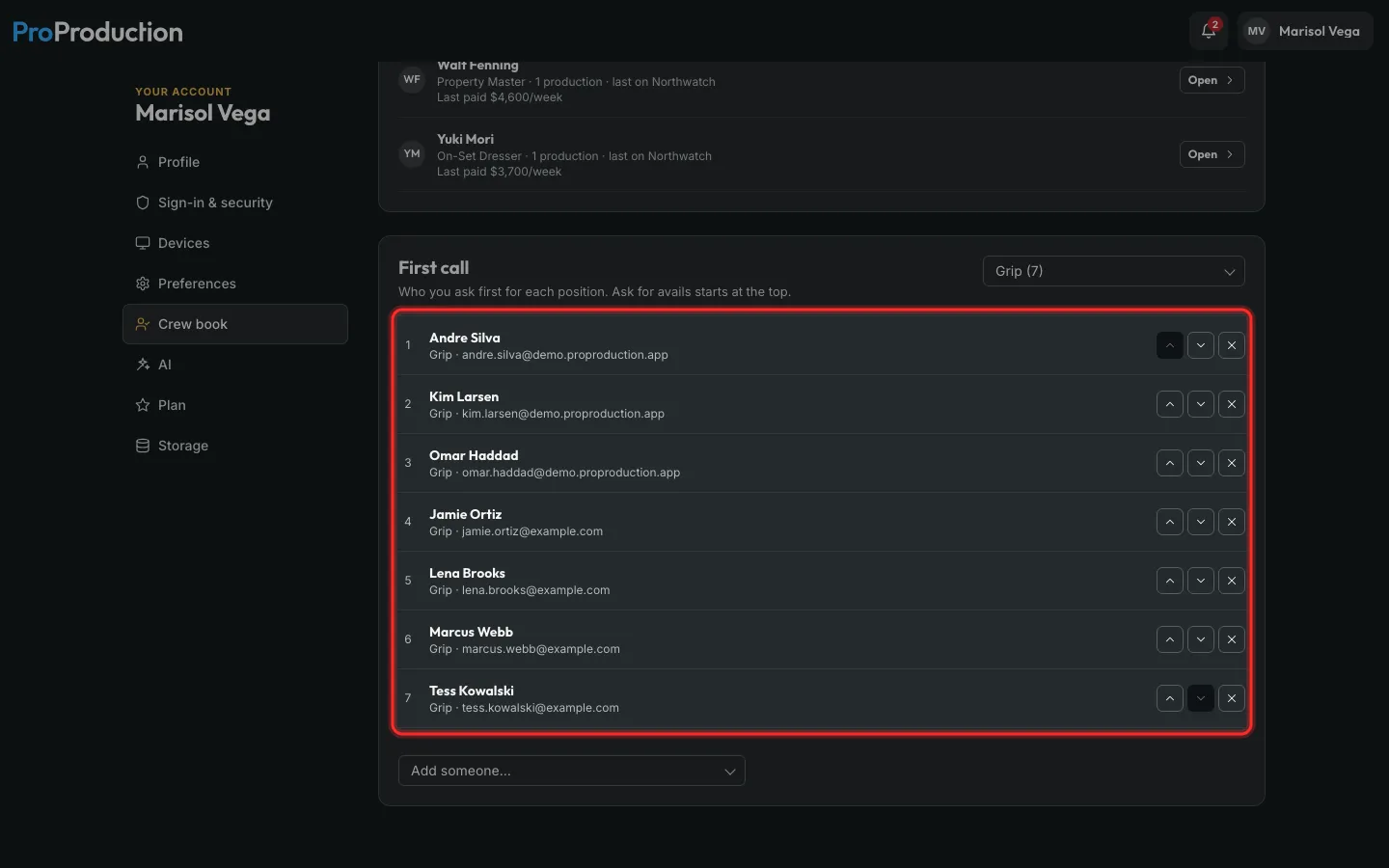Open Devices section
The width and height of the screenshot is (1389, 868).
click(235, 243)
